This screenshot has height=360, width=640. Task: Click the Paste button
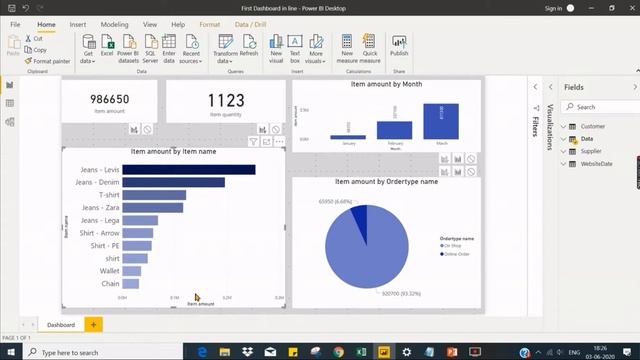13,45
